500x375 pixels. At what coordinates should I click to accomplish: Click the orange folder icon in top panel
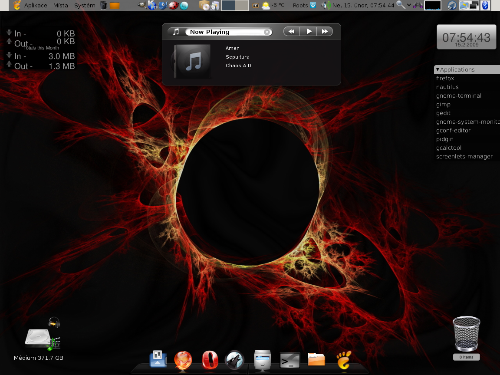115,6
